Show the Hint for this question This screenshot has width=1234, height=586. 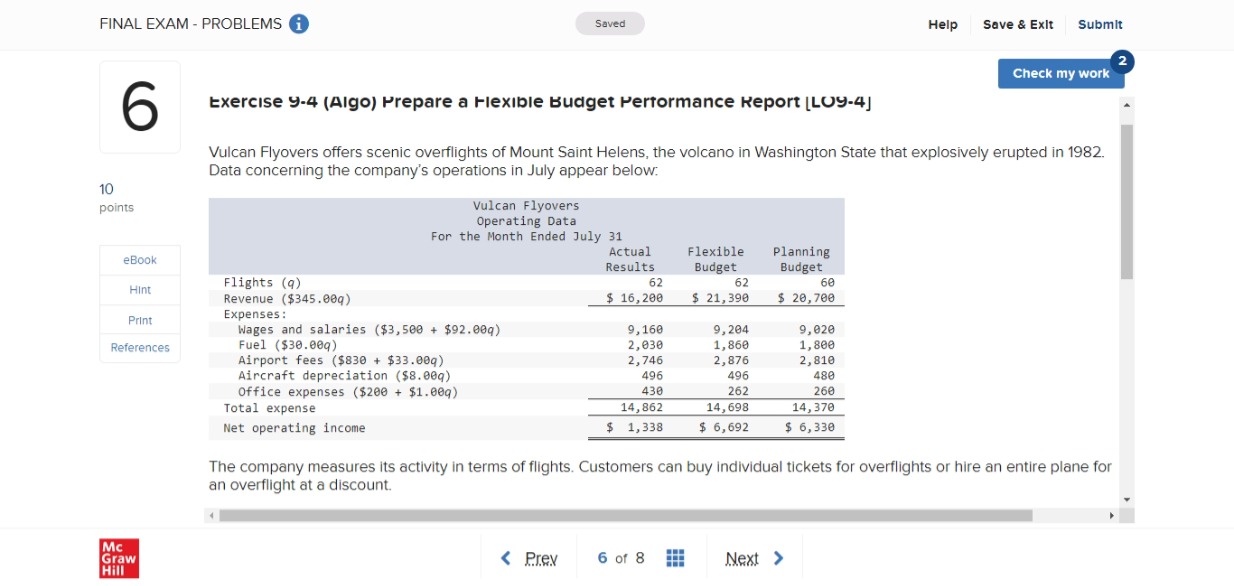click(140, 290)
